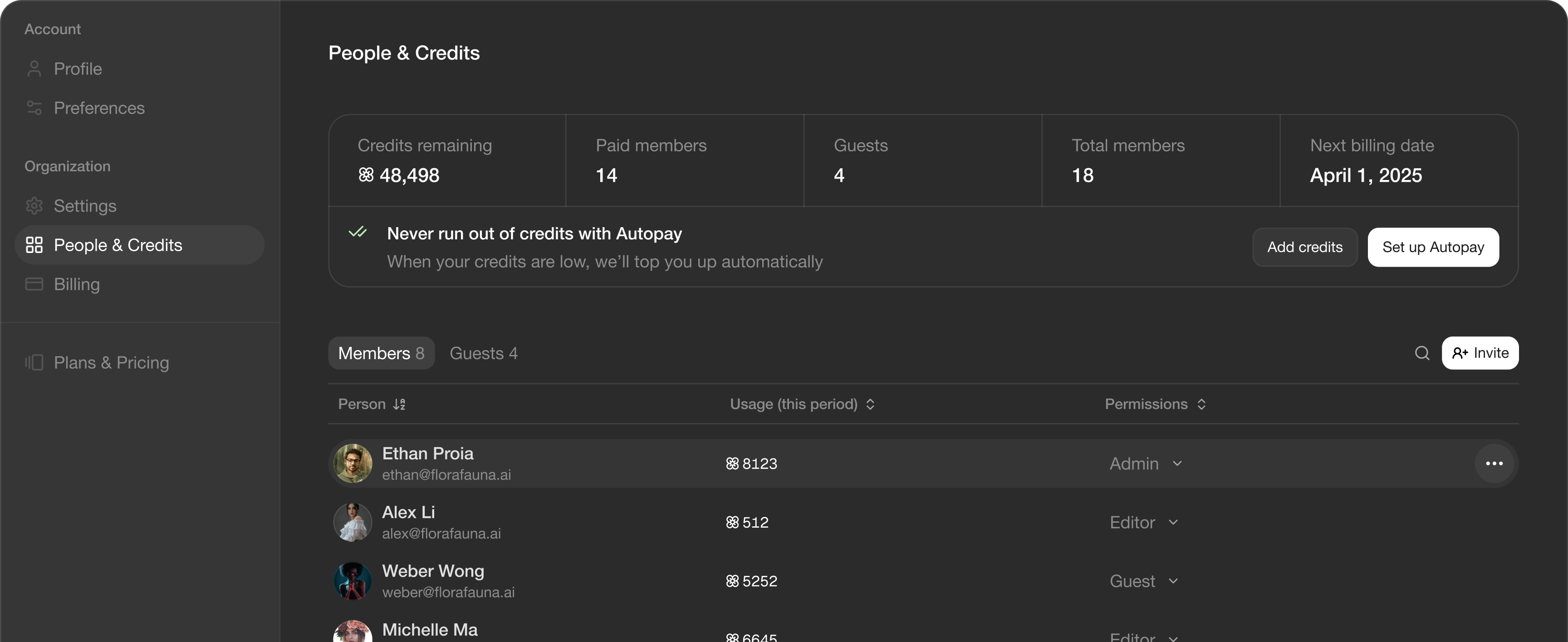Image resolution: width=1568 pixels, height=642 pixels.
Task: Click the Preferences sliders icon
Action: [34, 108]
